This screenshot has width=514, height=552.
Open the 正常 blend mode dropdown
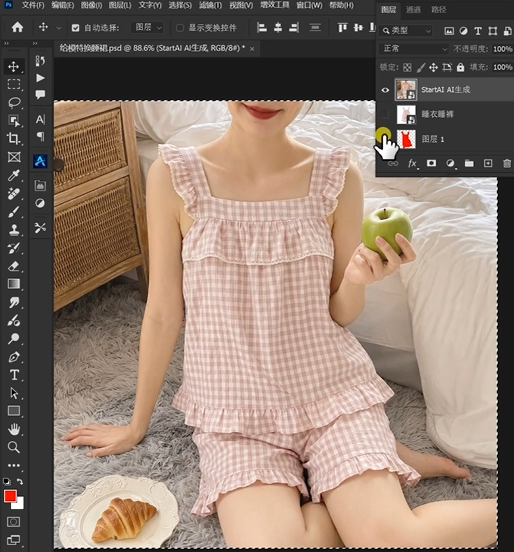pos(414,49)
